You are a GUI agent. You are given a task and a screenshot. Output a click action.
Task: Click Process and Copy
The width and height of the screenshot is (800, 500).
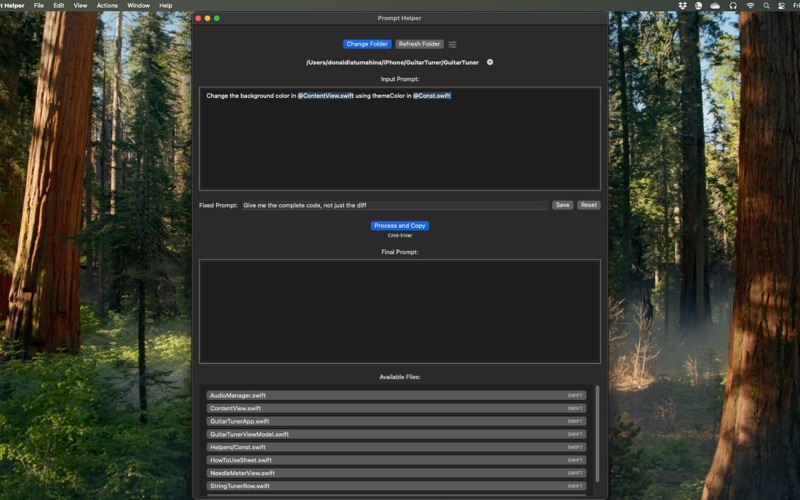coord(399,226)
